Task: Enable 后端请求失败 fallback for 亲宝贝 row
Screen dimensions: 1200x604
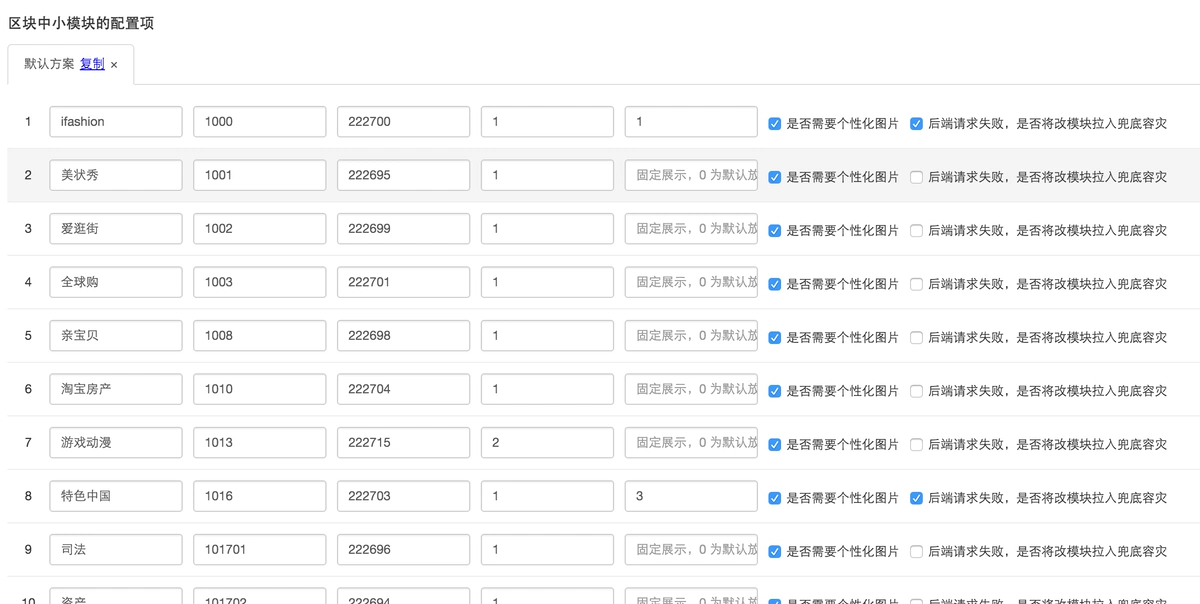Action: [x=916, y=338]
